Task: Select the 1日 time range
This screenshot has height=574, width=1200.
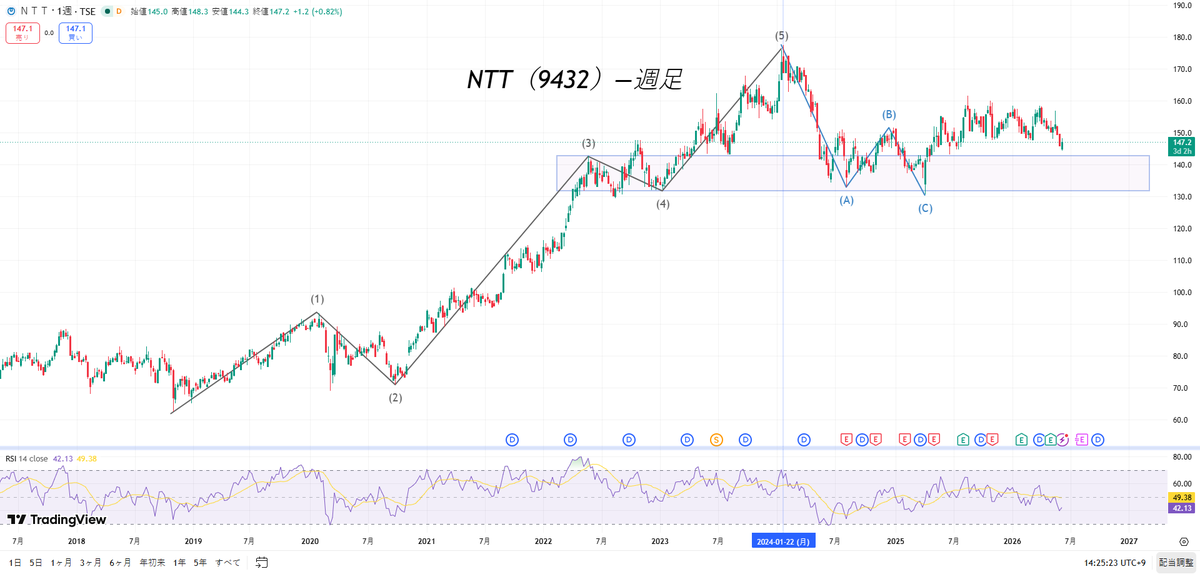Action: [x=15, y=562]
